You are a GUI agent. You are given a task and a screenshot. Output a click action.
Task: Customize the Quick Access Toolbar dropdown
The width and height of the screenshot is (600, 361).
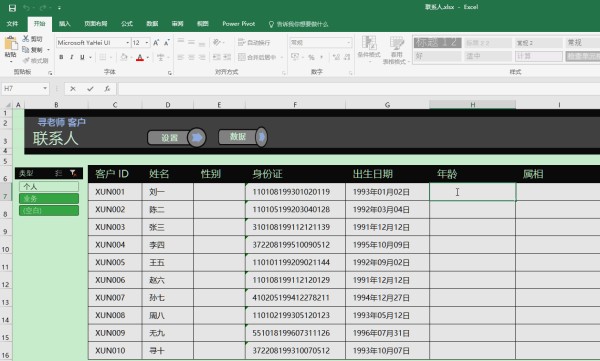tap(59, 8)
